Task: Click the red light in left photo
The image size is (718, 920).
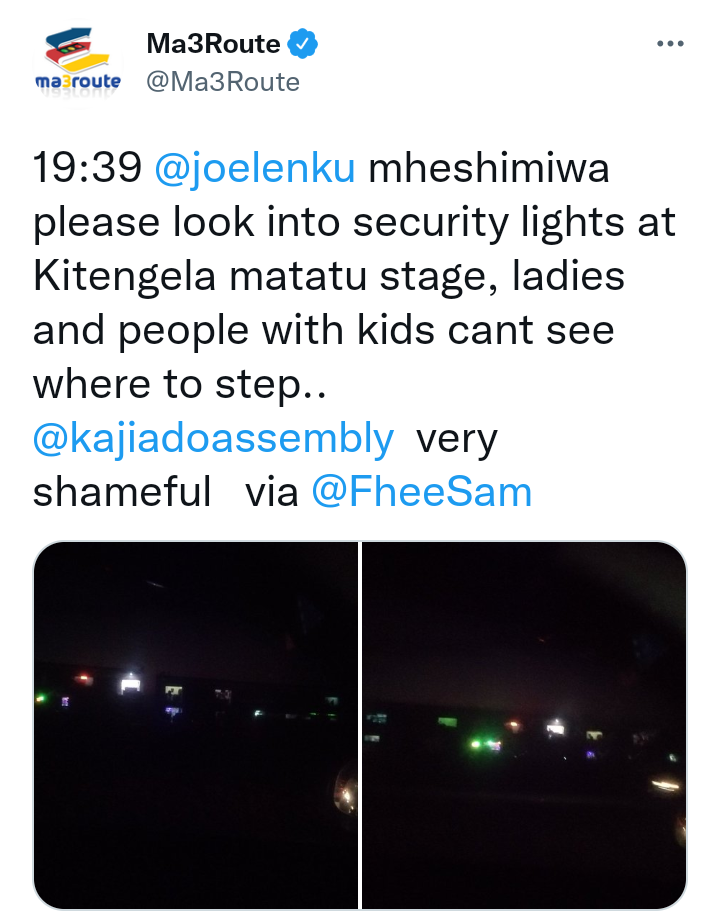Action: coord(83,679)
